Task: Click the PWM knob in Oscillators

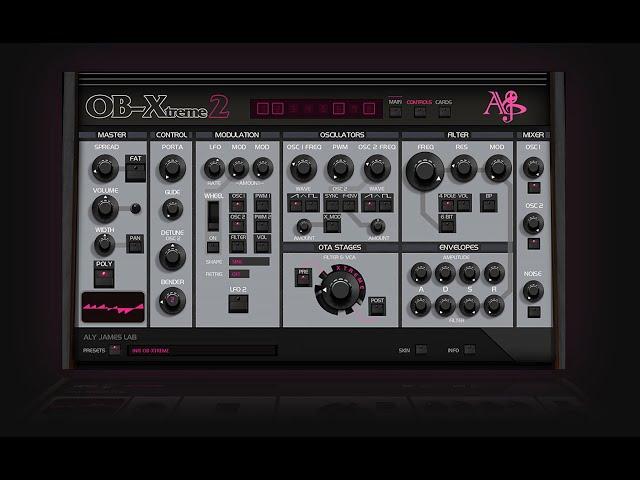Action: coord(340,168)
